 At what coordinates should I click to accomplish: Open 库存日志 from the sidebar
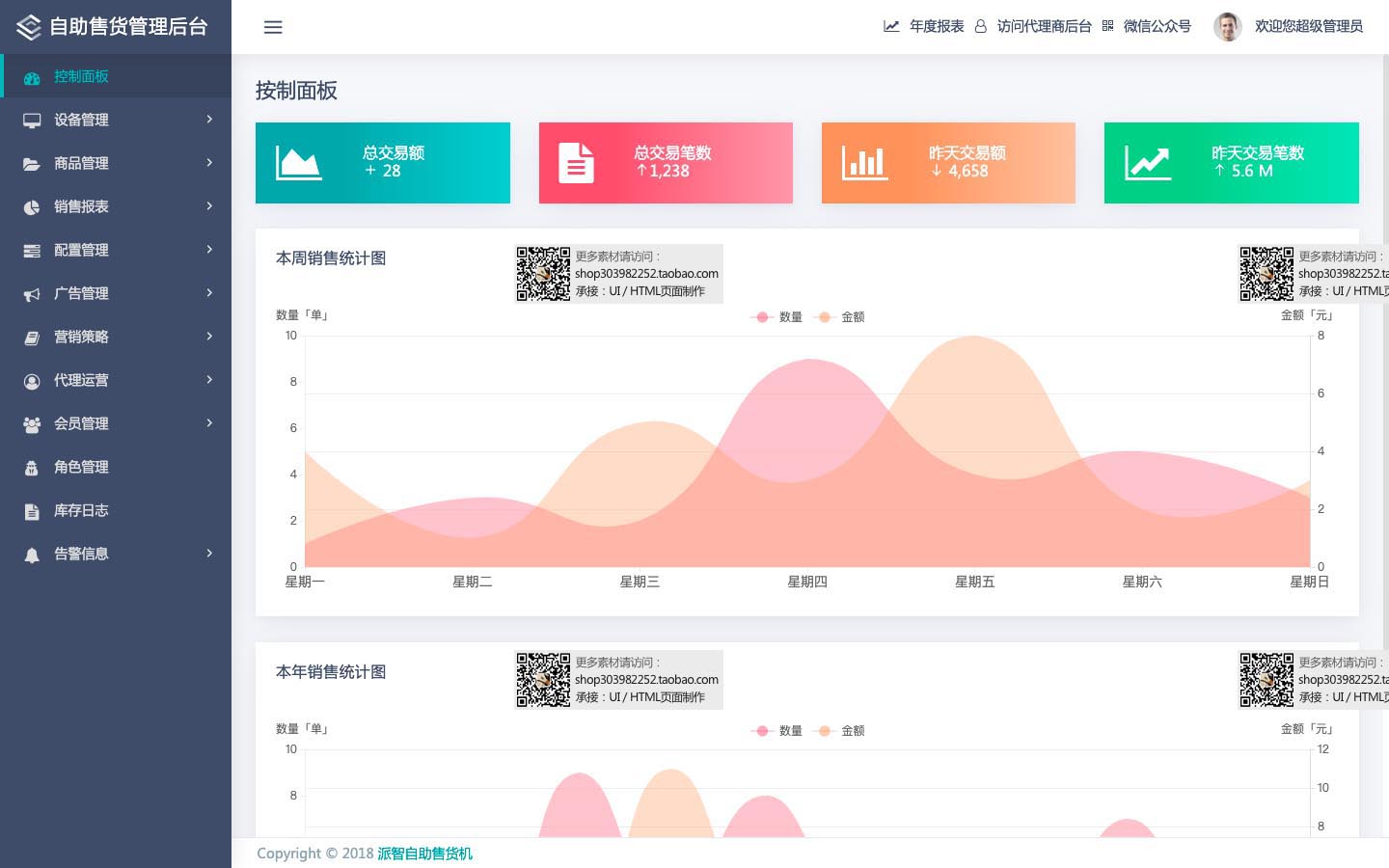[81, 510]
